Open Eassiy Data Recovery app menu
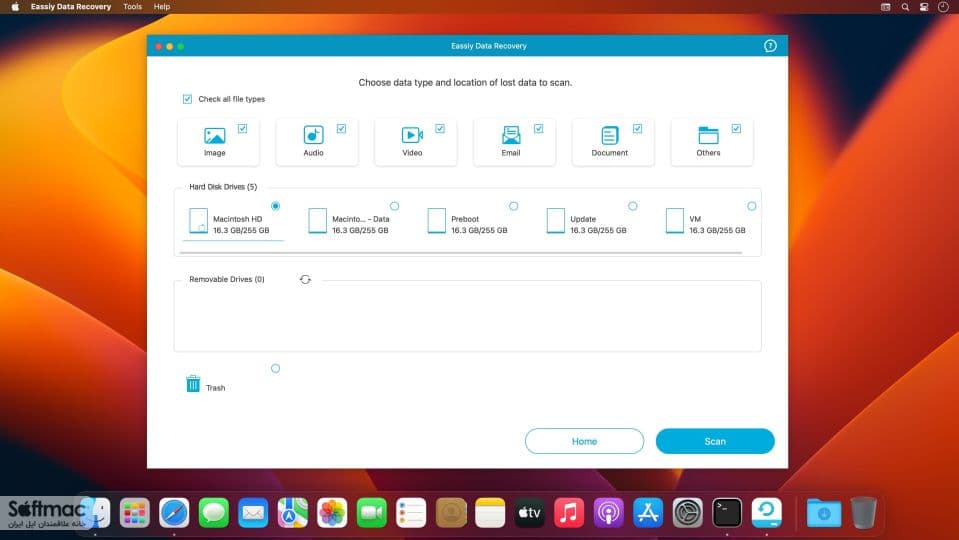The width and height of the screenshot is (959, 540). click(x=71, y=7)
